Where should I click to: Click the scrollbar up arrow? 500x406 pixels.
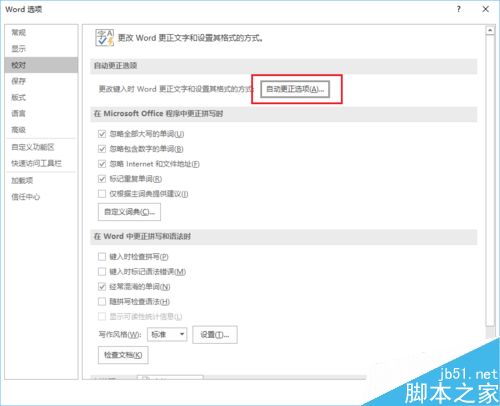click(490, 30)
